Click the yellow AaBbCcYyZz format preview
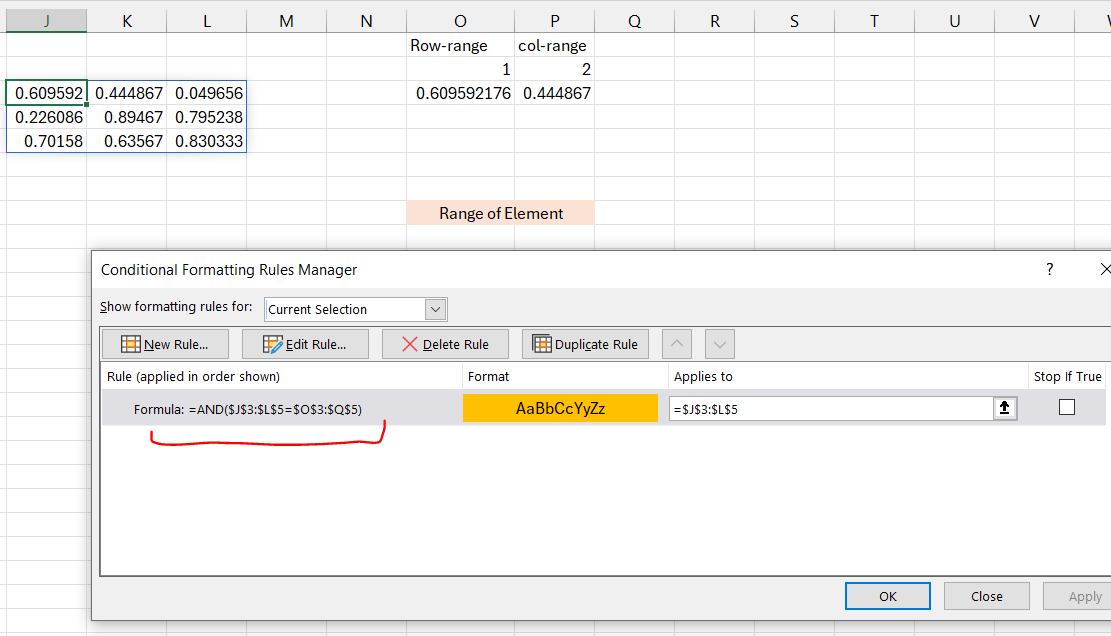Image resolution: width=1111 pixels, height=636 pixels. [560, 407]
